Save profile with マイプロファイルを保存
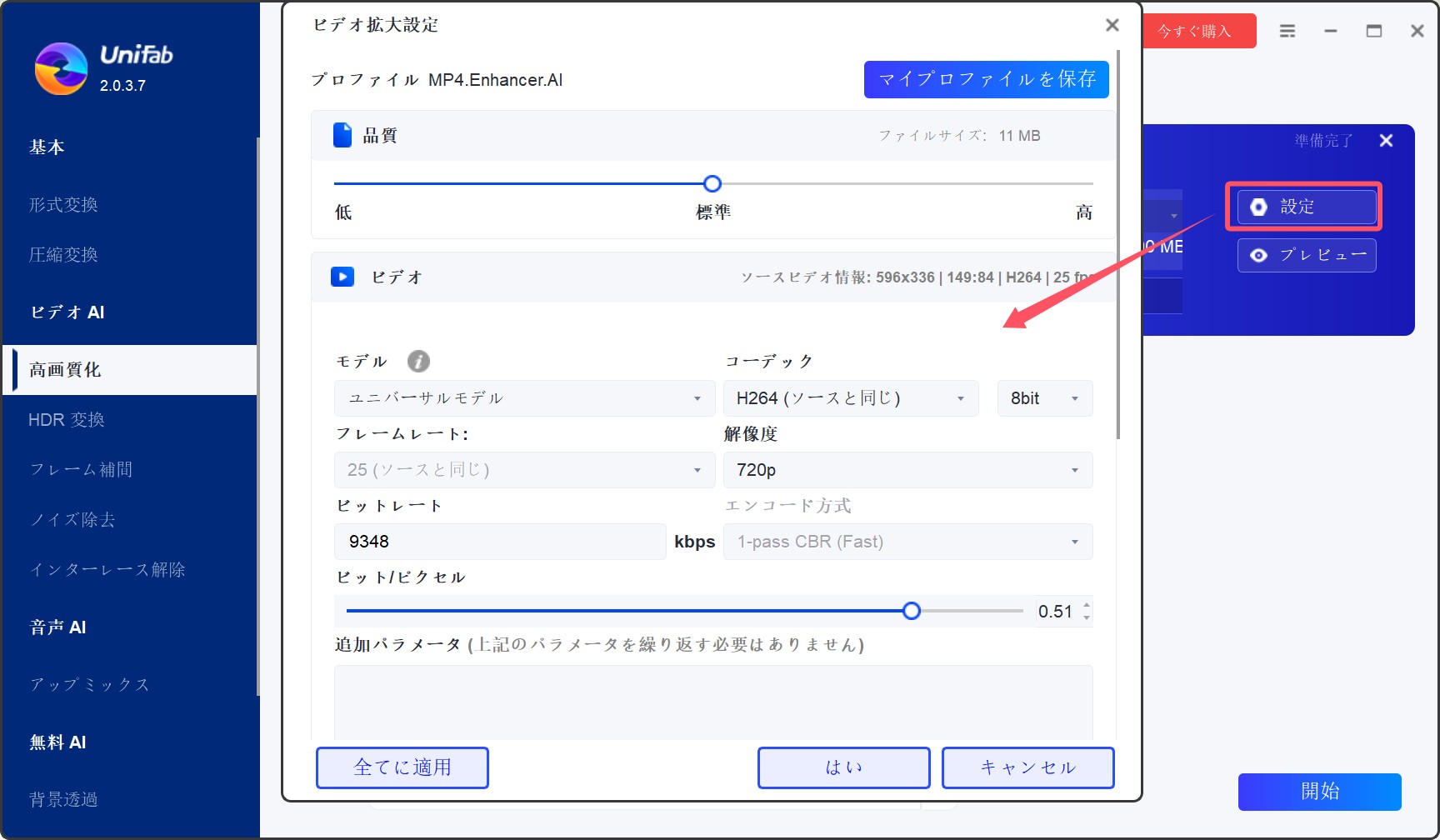This screenshot has height=840, width=1440. tap(986, 79)
